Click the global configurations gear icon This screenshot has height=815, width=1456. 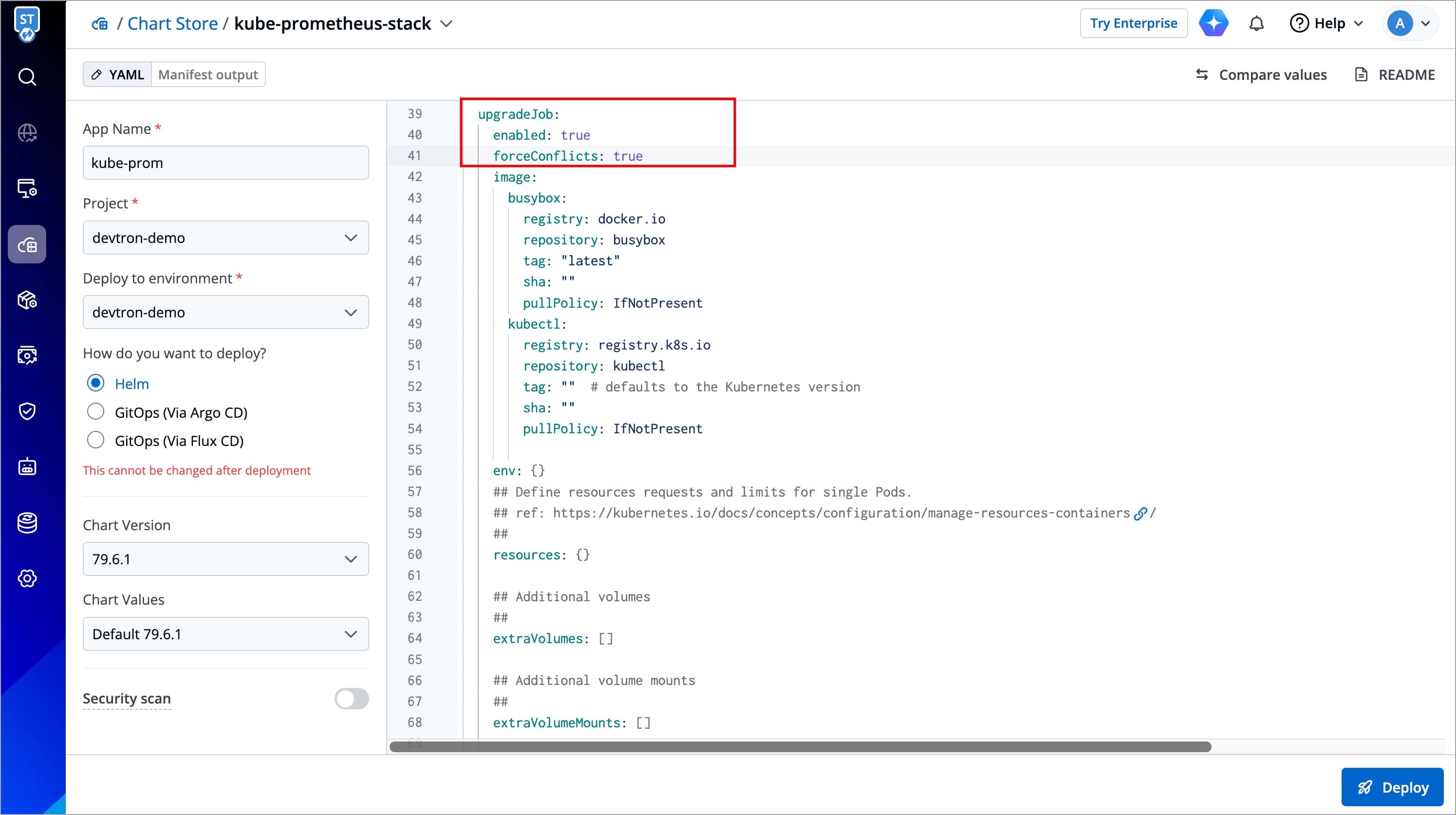pyautogui.click(x=27, y=578)
